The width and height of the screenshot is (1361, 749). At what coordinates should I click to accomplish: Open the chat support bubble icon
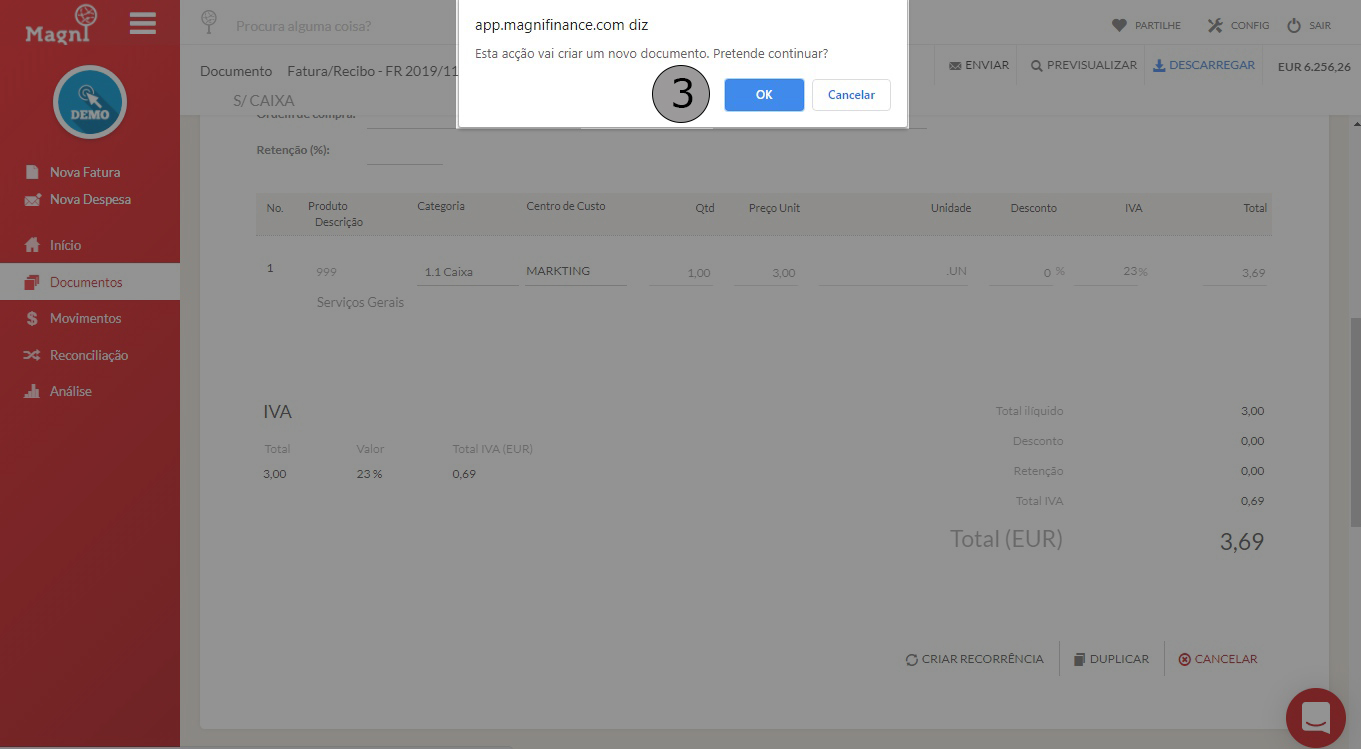1315,717
